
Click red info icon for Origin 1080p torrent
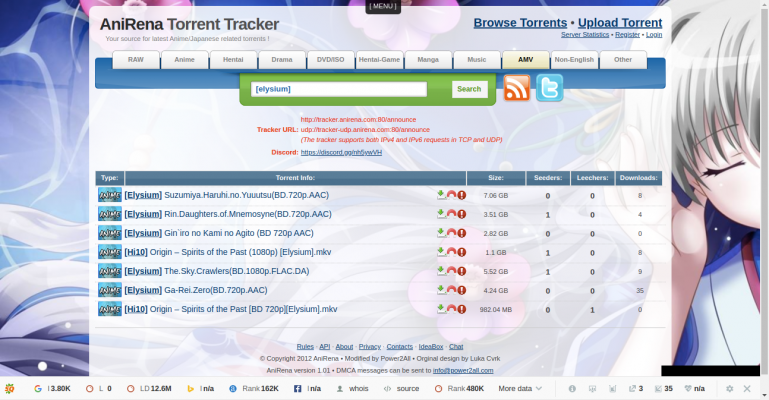(x=462, y=252)
